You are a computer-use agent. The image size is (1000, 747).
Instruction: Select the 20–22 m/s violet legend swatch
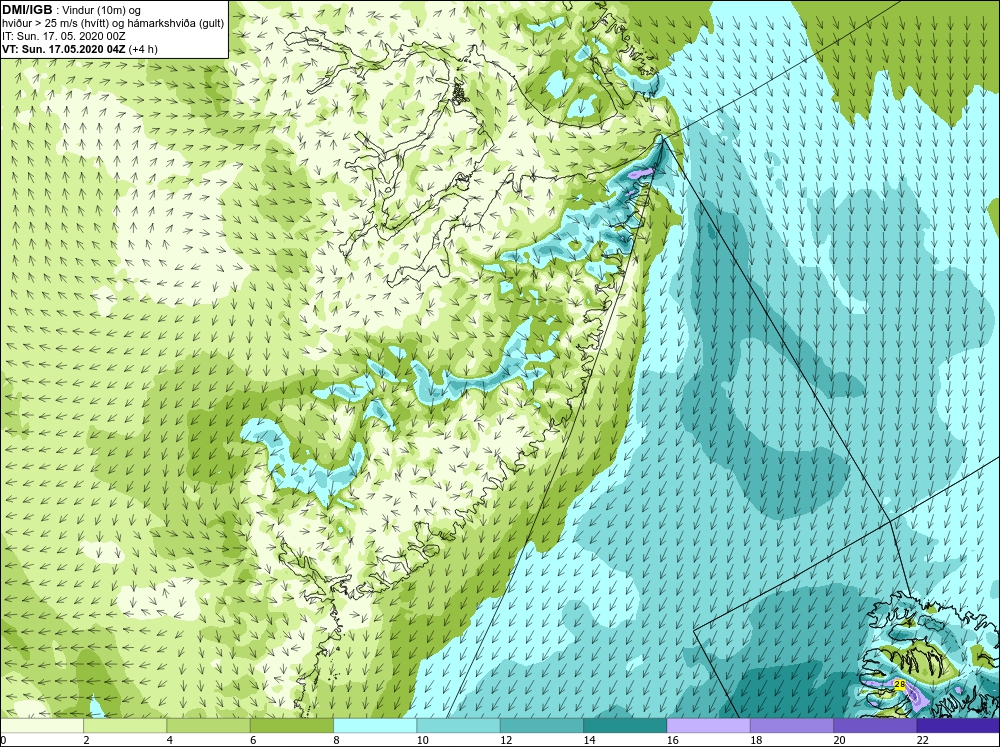pyautogui.click(x=875, y=725)
